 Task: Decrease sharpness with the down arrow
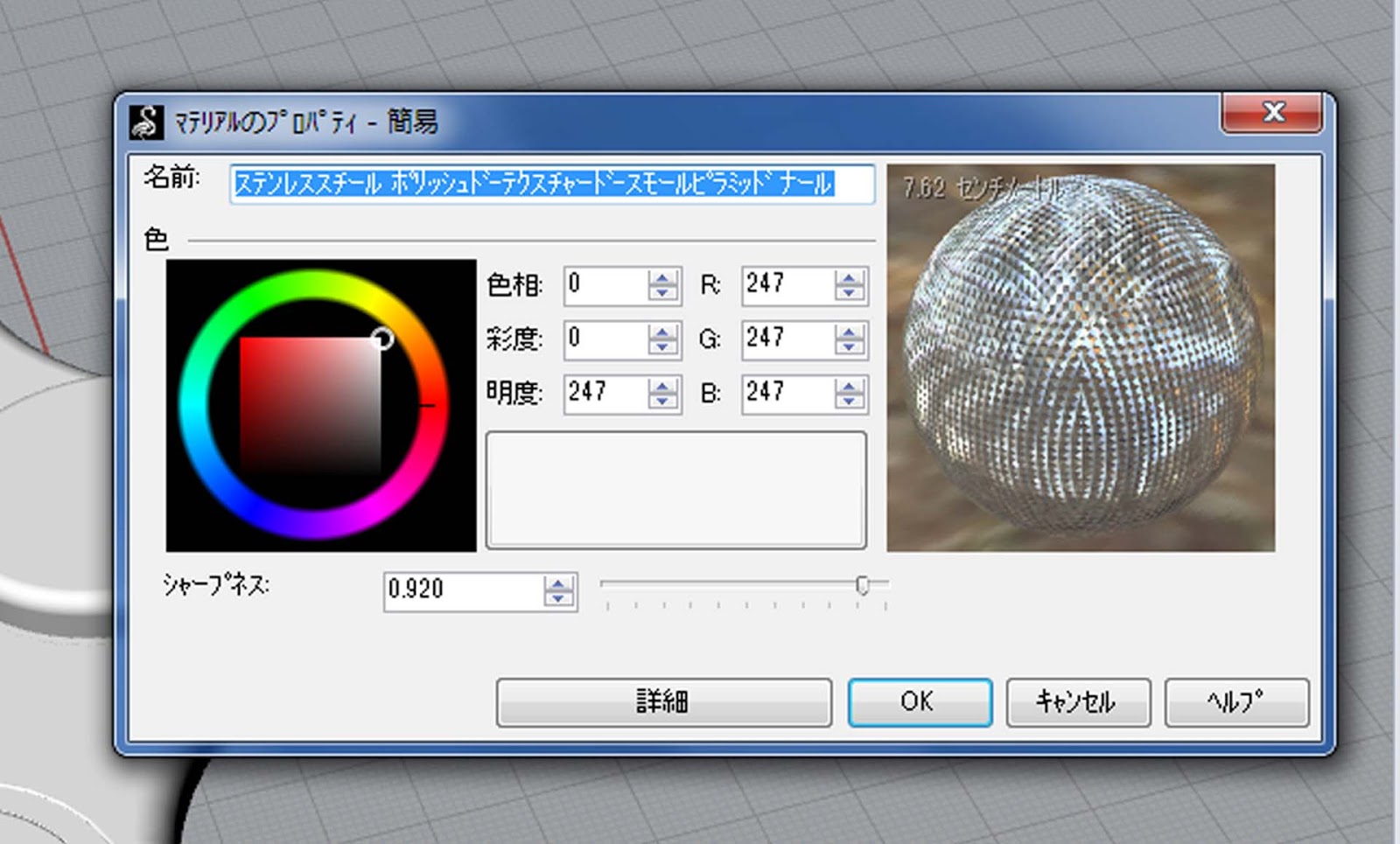coord(558,600)
